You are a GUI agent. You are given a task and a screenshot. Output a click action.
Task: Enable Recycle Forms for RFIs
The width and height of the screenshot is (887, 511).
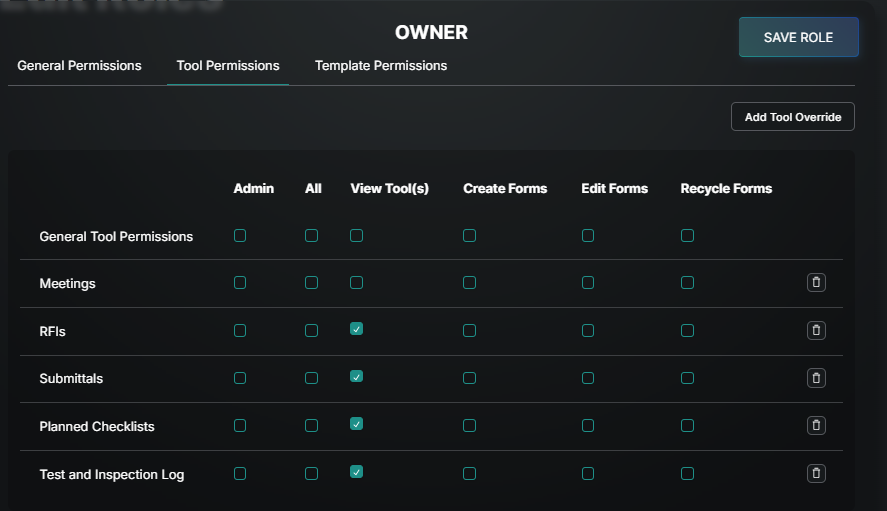coord(688,330)
